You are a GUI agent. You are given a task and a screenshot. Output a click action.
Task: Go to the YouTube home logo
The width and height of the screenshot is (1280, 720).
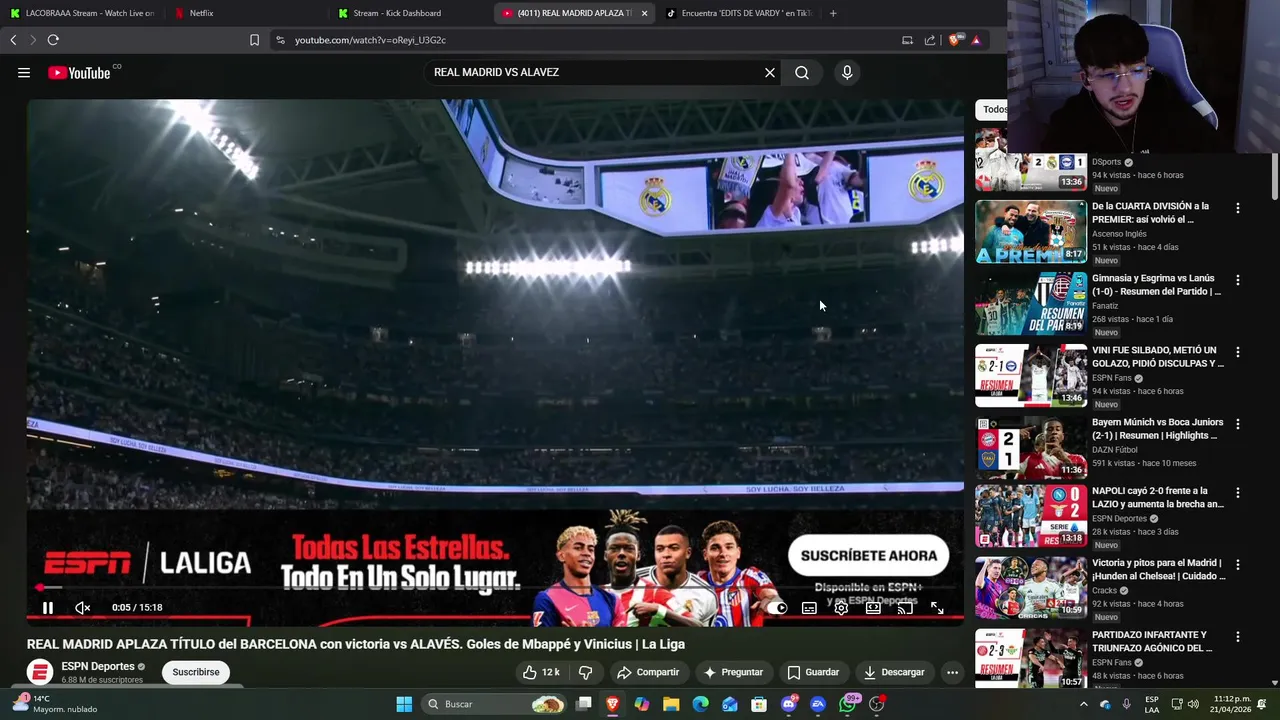click(78, 72)
